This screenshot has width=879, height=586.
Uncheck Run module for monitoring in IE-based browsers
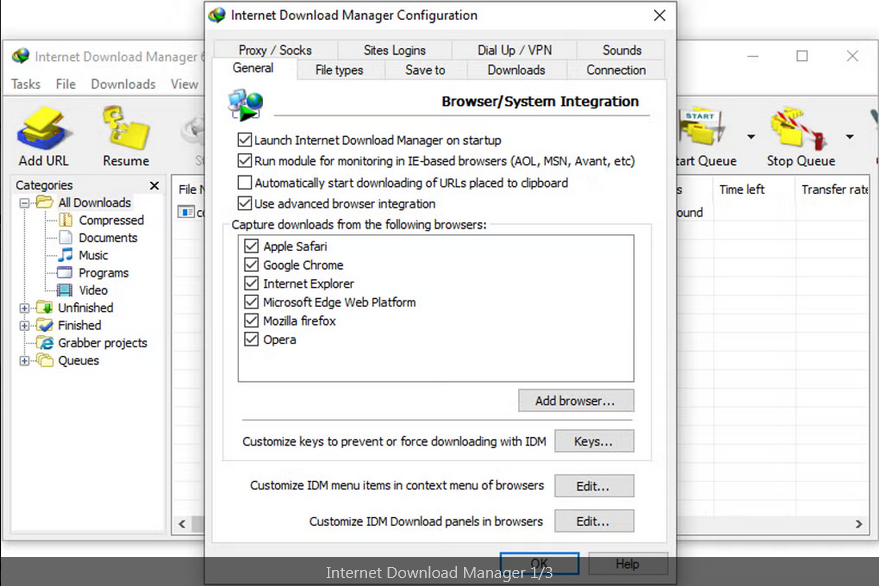[x=244, y=161]
